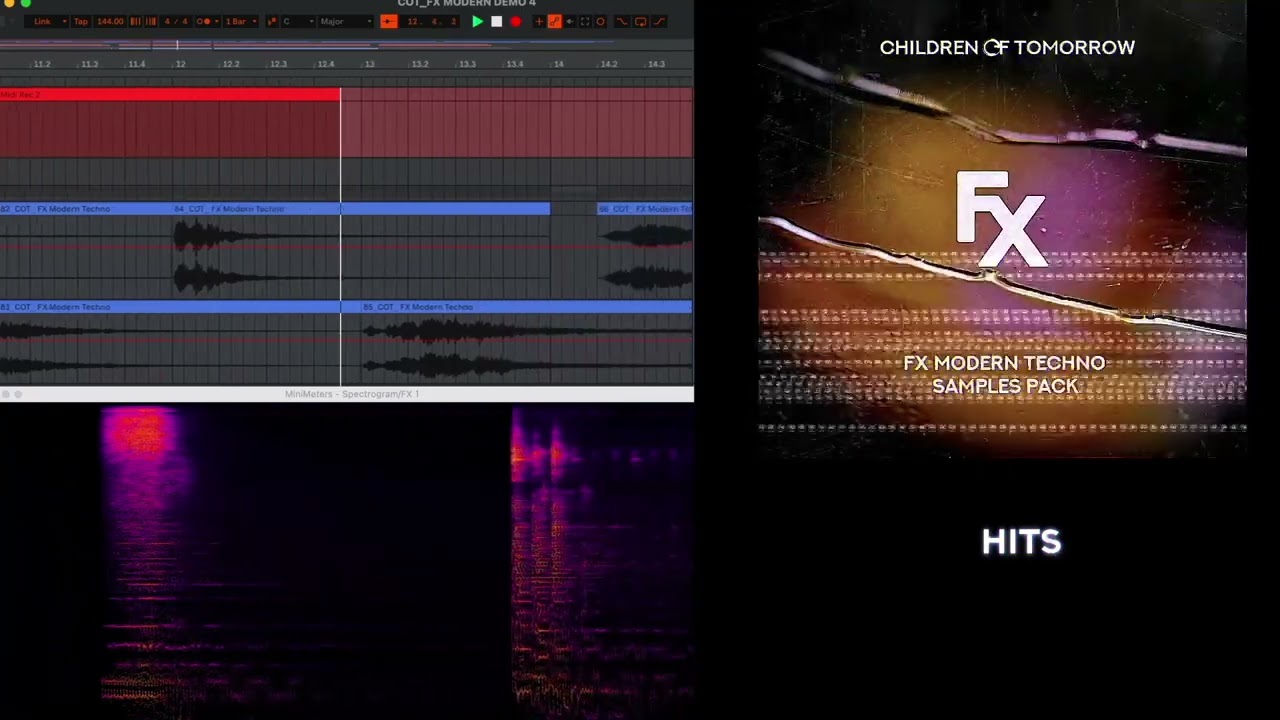This screenshot has height=720, width=1280.
Task: Click the arrangement overview bar
Action: click(x=346, y=45)
